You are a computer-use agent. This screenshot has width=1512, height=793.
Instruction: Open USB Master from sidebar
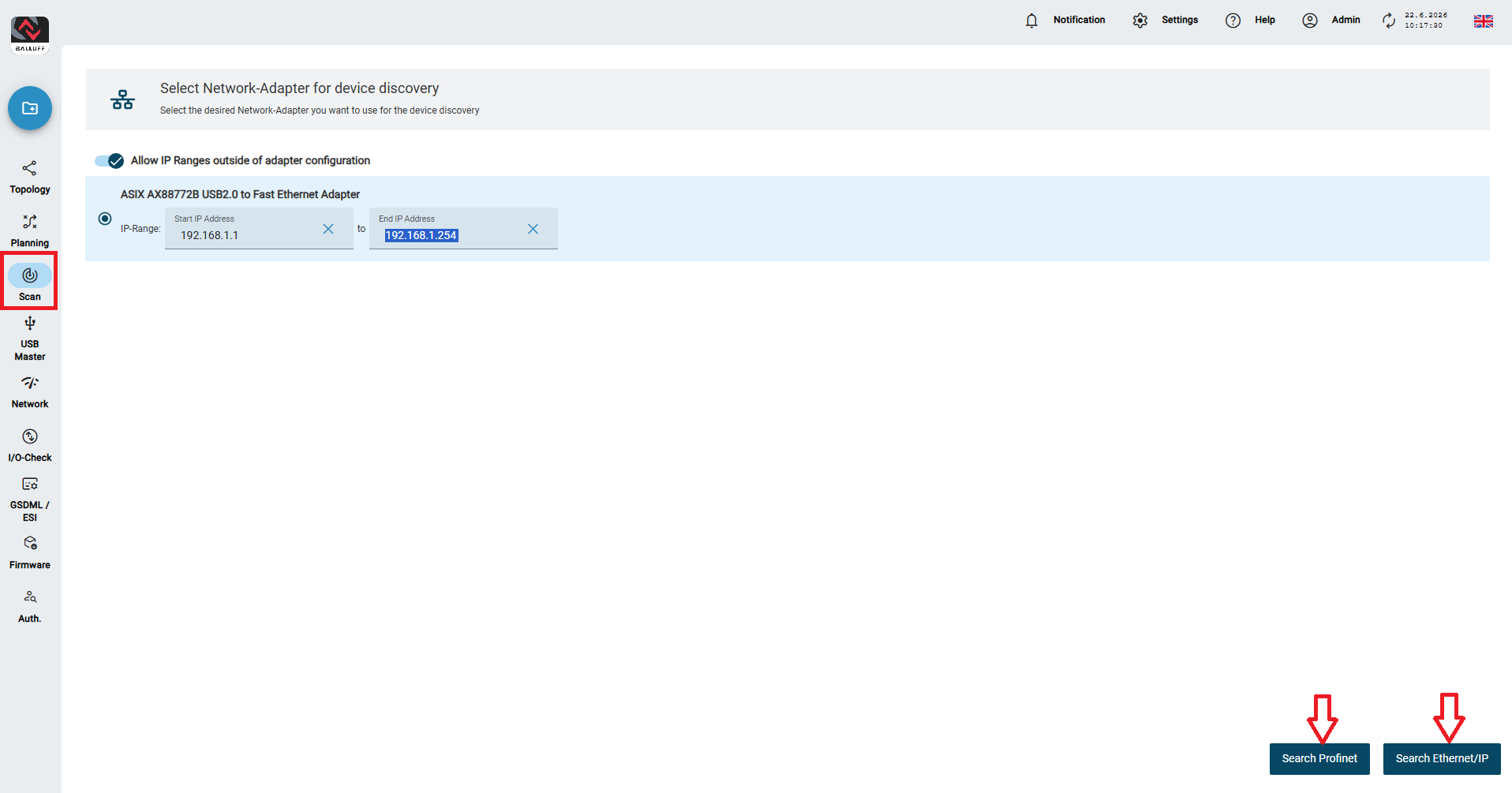30,339
